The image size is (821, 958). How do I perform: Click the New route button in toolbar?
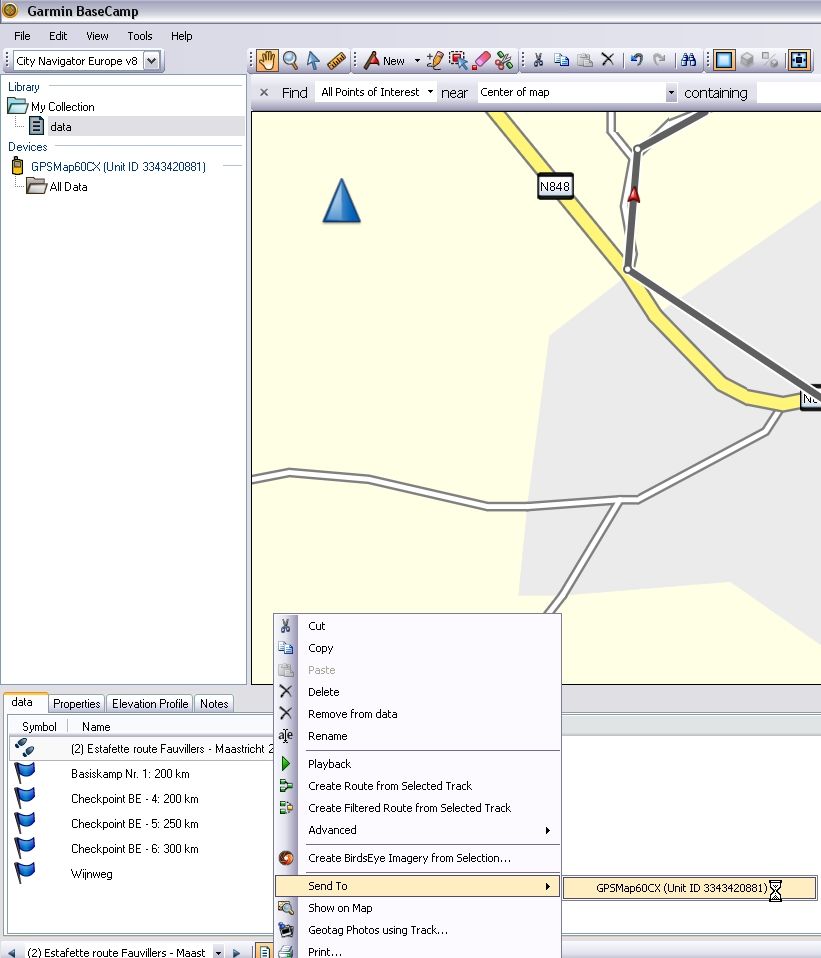[385, 60]
